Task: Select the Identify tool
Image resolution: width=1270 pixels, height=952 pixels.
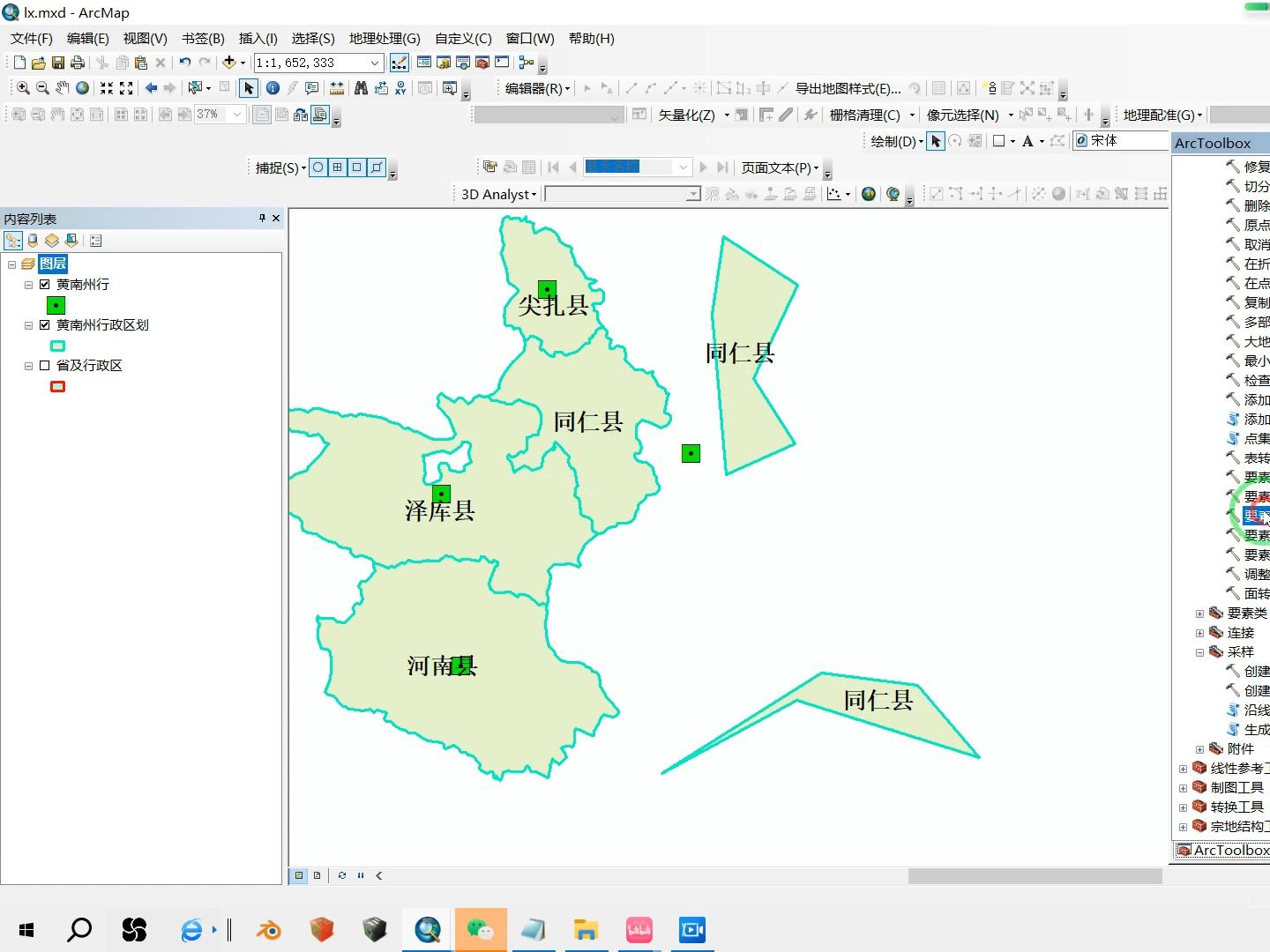Action: pyautogui.click(x=273, y=88)
